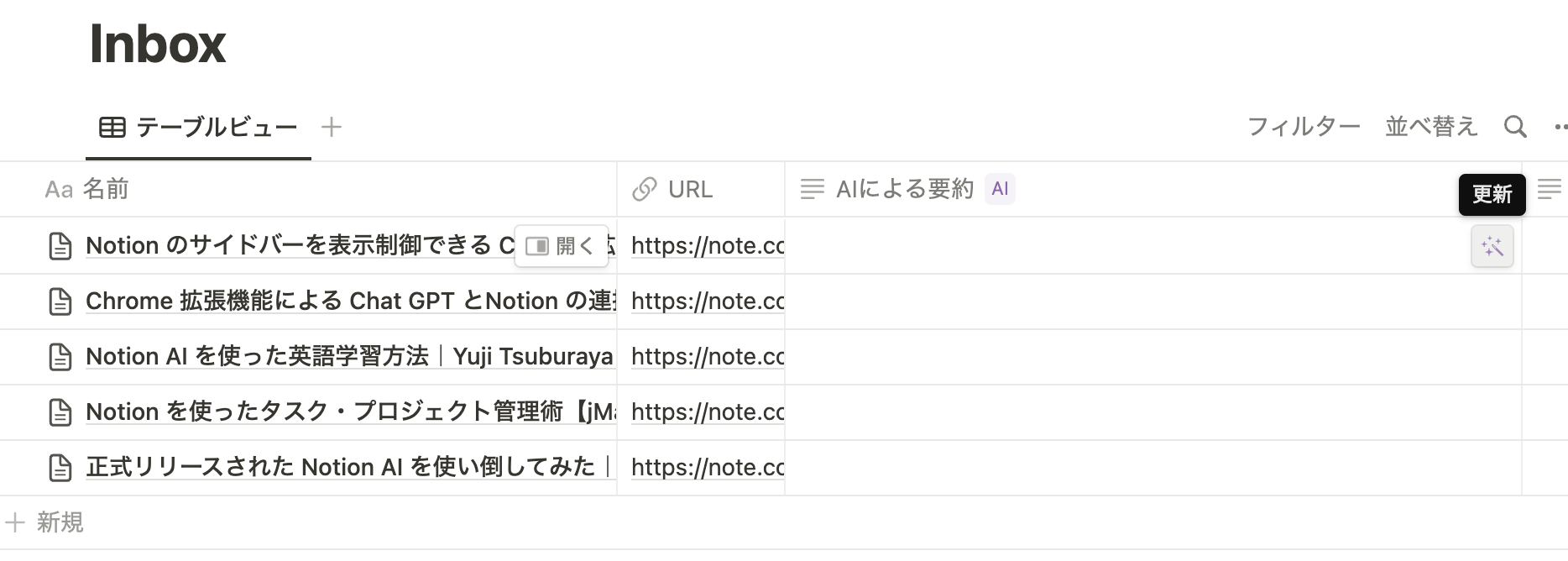Add a new row with 新規
Image resolution: width=1568 pixels, height=561 pixels.
pyautogui.click(x=45, y=522)
